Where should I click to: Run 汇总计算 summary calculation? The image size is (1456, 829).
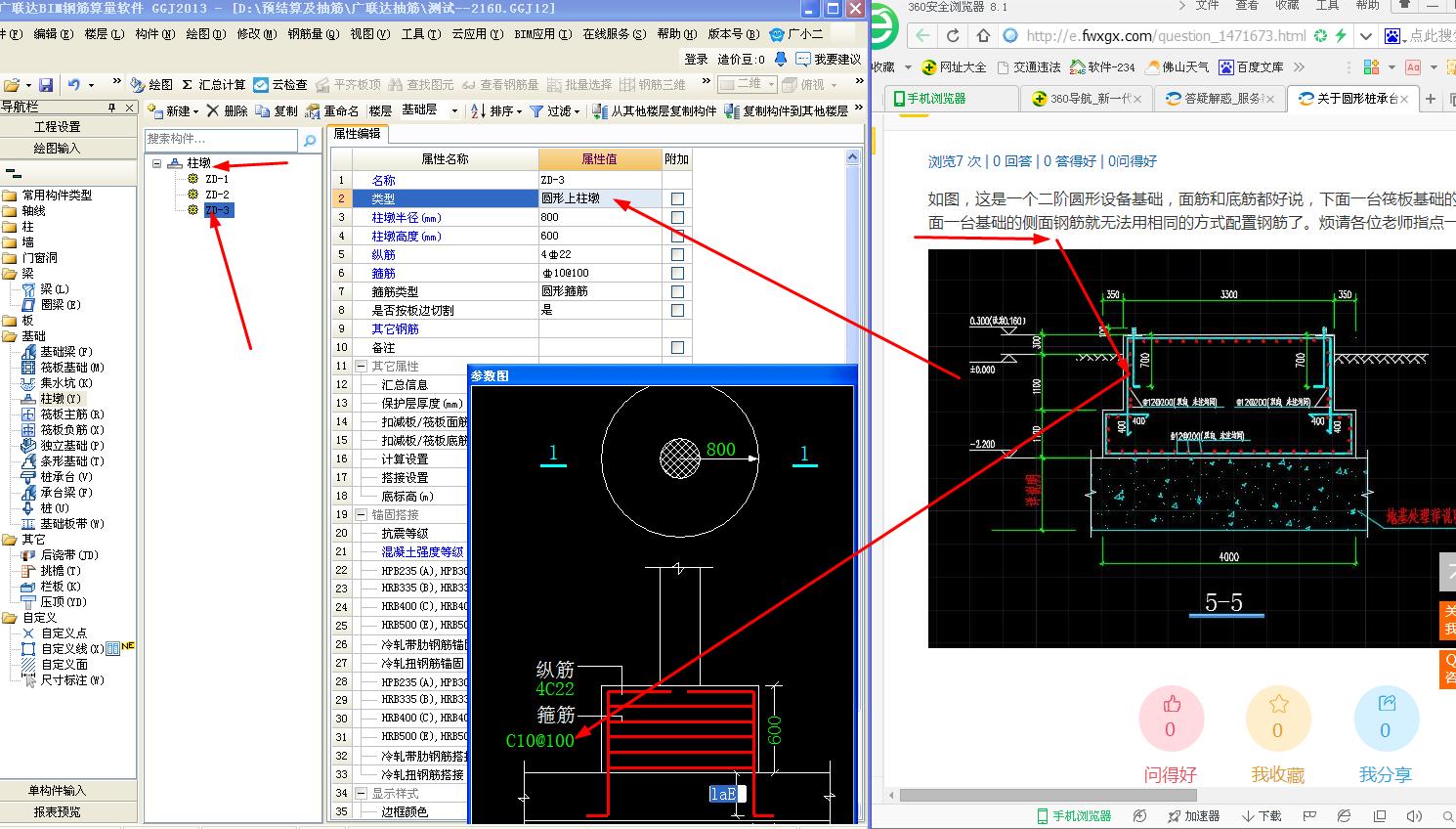pyautogui.click(x=214, y=85)
